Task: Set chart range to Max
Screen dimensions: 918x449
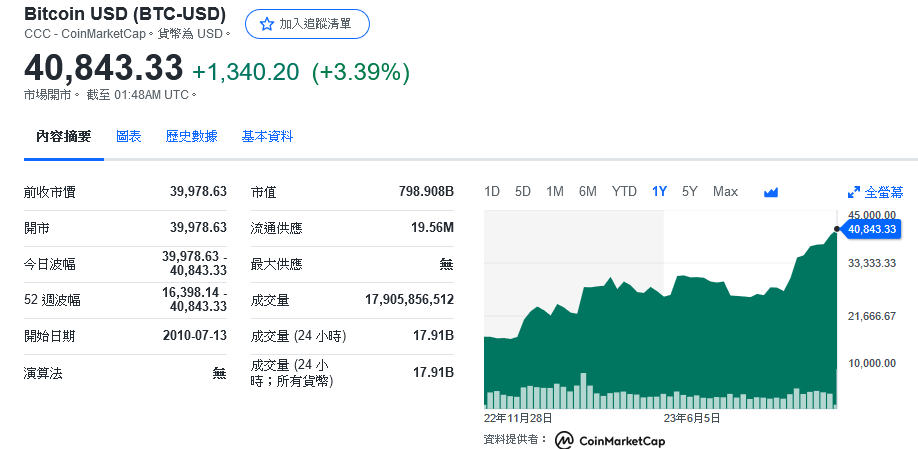Action: 725,191
